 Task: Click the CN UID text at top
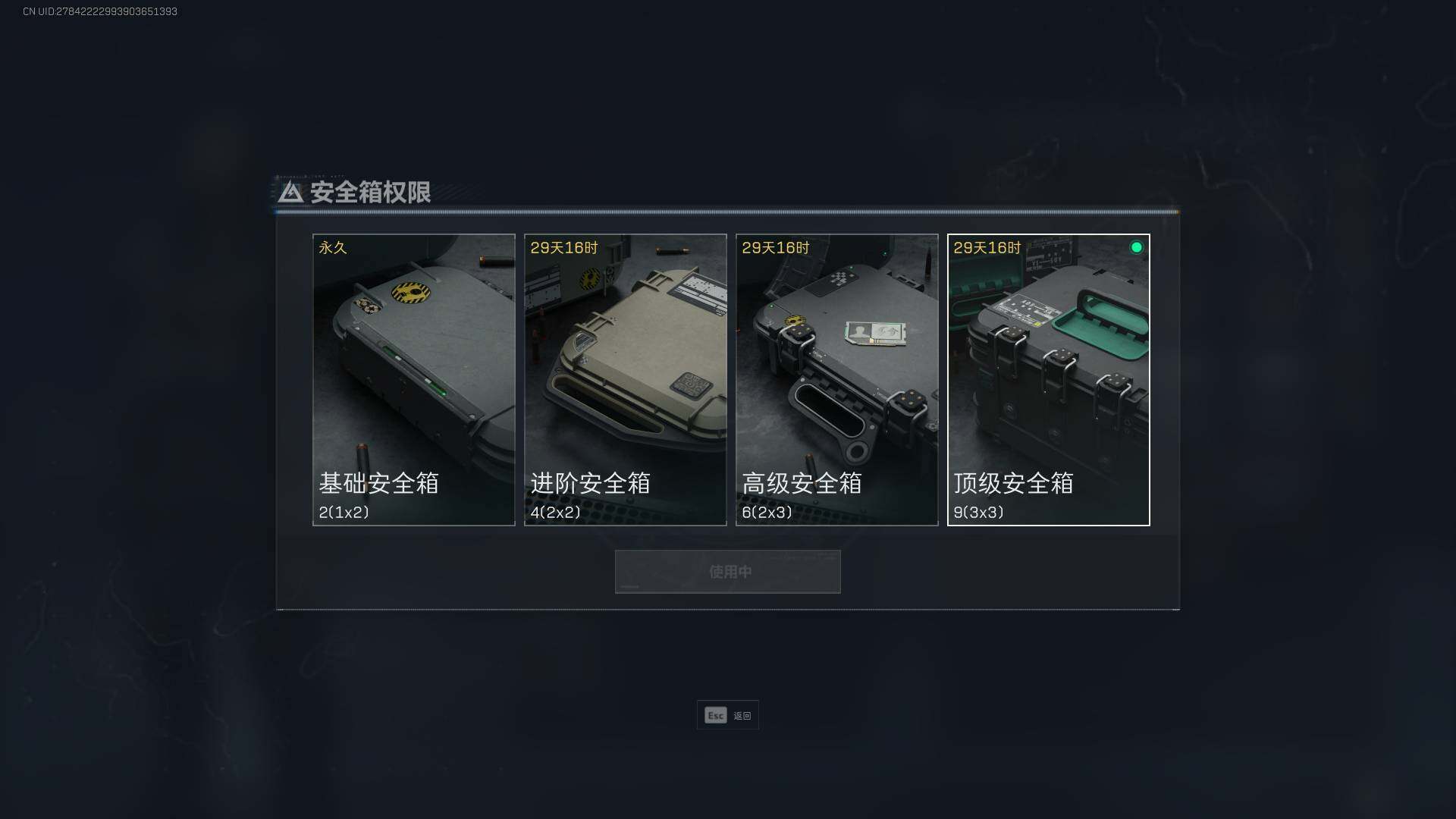[x=100, y=11]
